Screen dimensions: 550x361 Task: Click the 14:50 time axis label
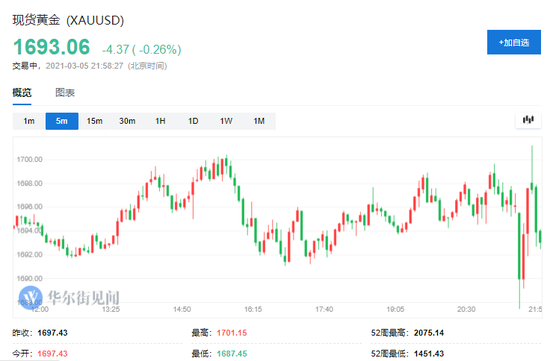(x=182, y=309)
